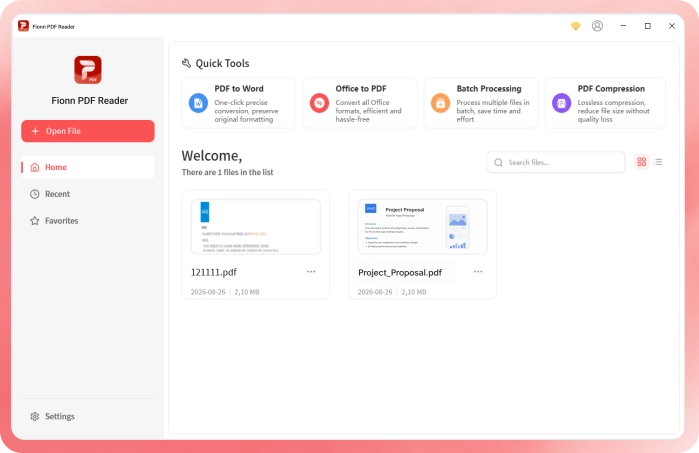The image size is (699, 453).
Task: Click the Fionn PDF Reader sidebar logo
Action: pyautogui.click(x=88, y=70)
